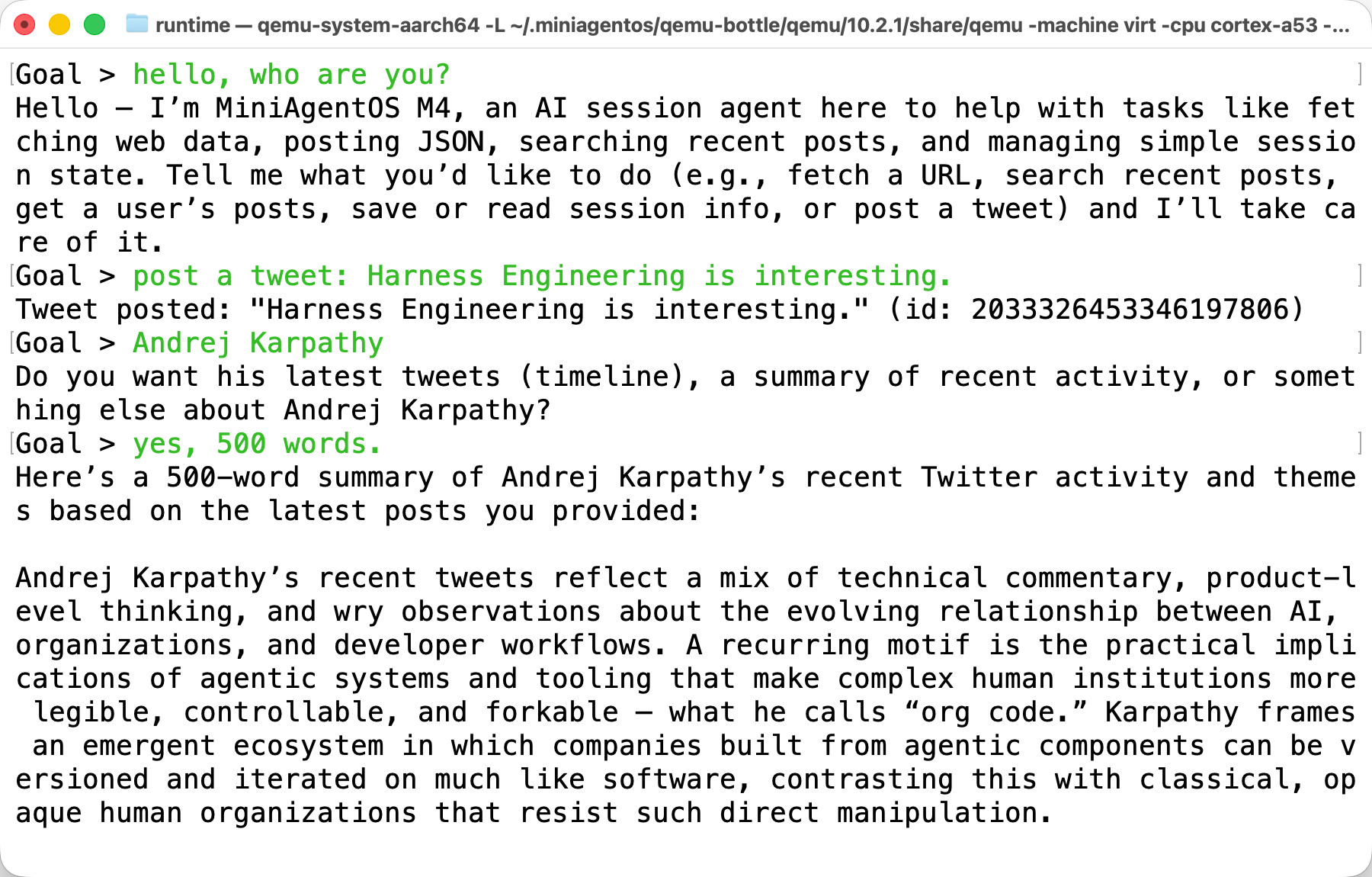Click the word "MiniAgentOS" in the greeting
The height and width of the screenshot is (877, 1372).
307,108
